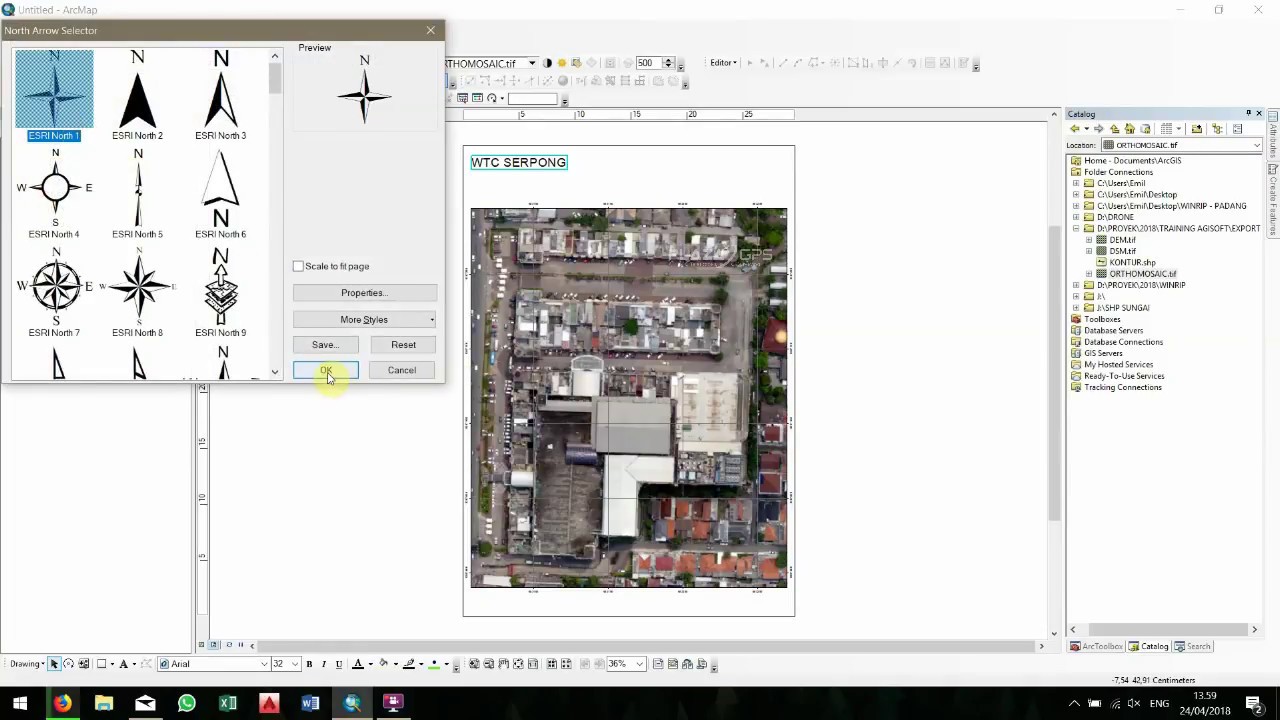Click the image contrast icon
This screenshot has height=720, width=1280.
coord(547,63)
